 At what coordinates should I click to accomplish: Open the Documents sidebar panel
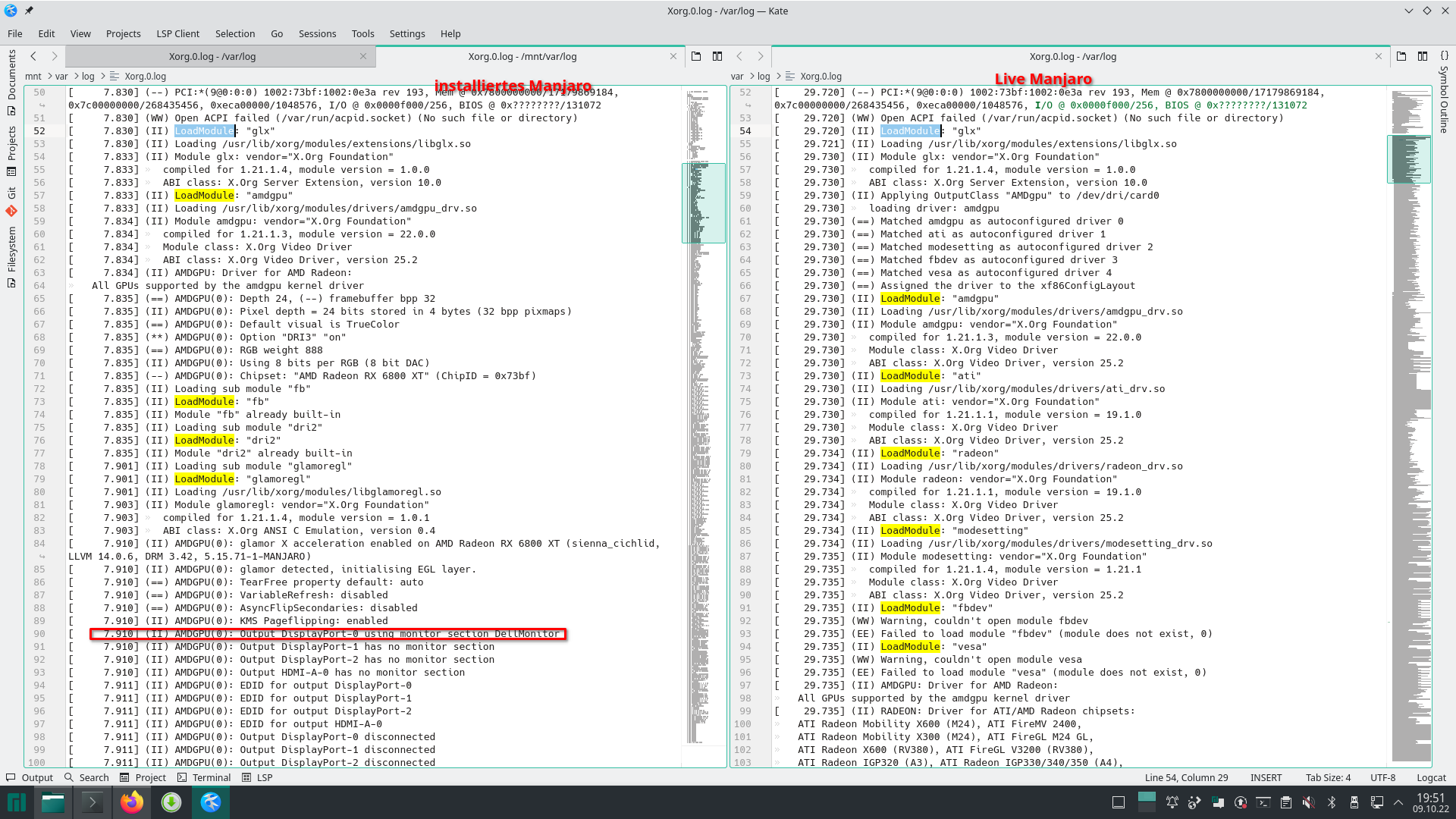(11, 81)
